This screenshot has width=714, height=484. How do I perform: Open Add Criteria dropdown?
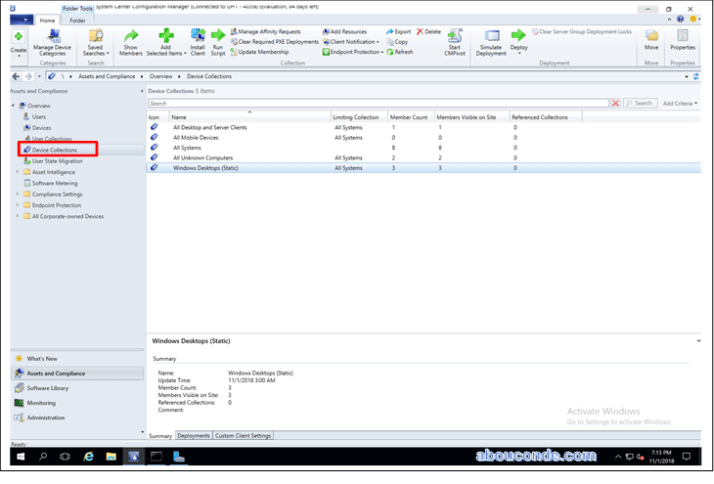point(681,103)
